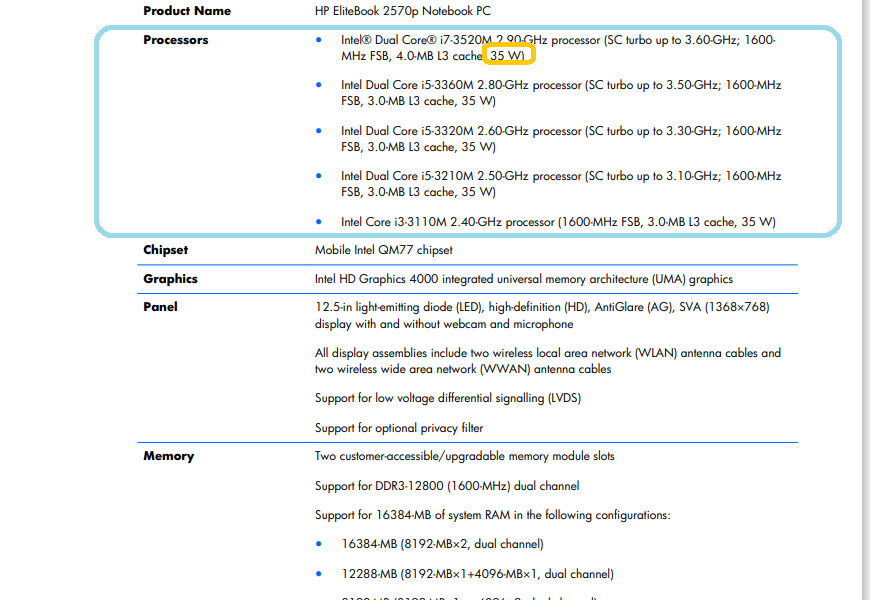Viewport: 870px width, 600px height.
Task: Click the i5-3210M 2.50-GHz processor entry
Action: pos(561,184)
